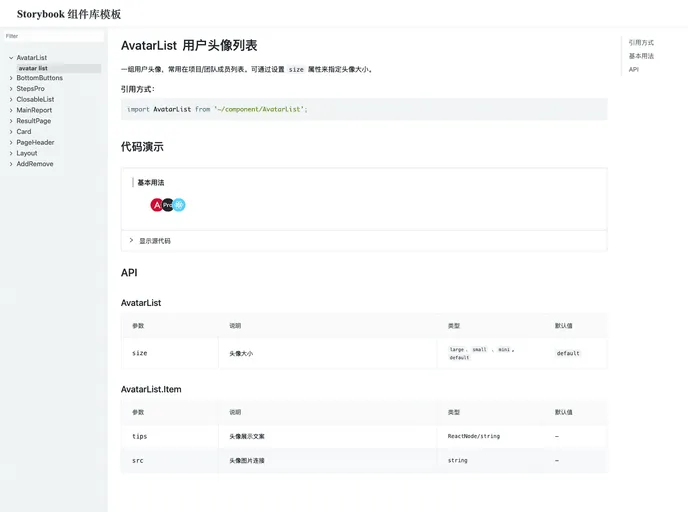Click the default value cell for size
688x512 pixels.
(x=576, y=353)
